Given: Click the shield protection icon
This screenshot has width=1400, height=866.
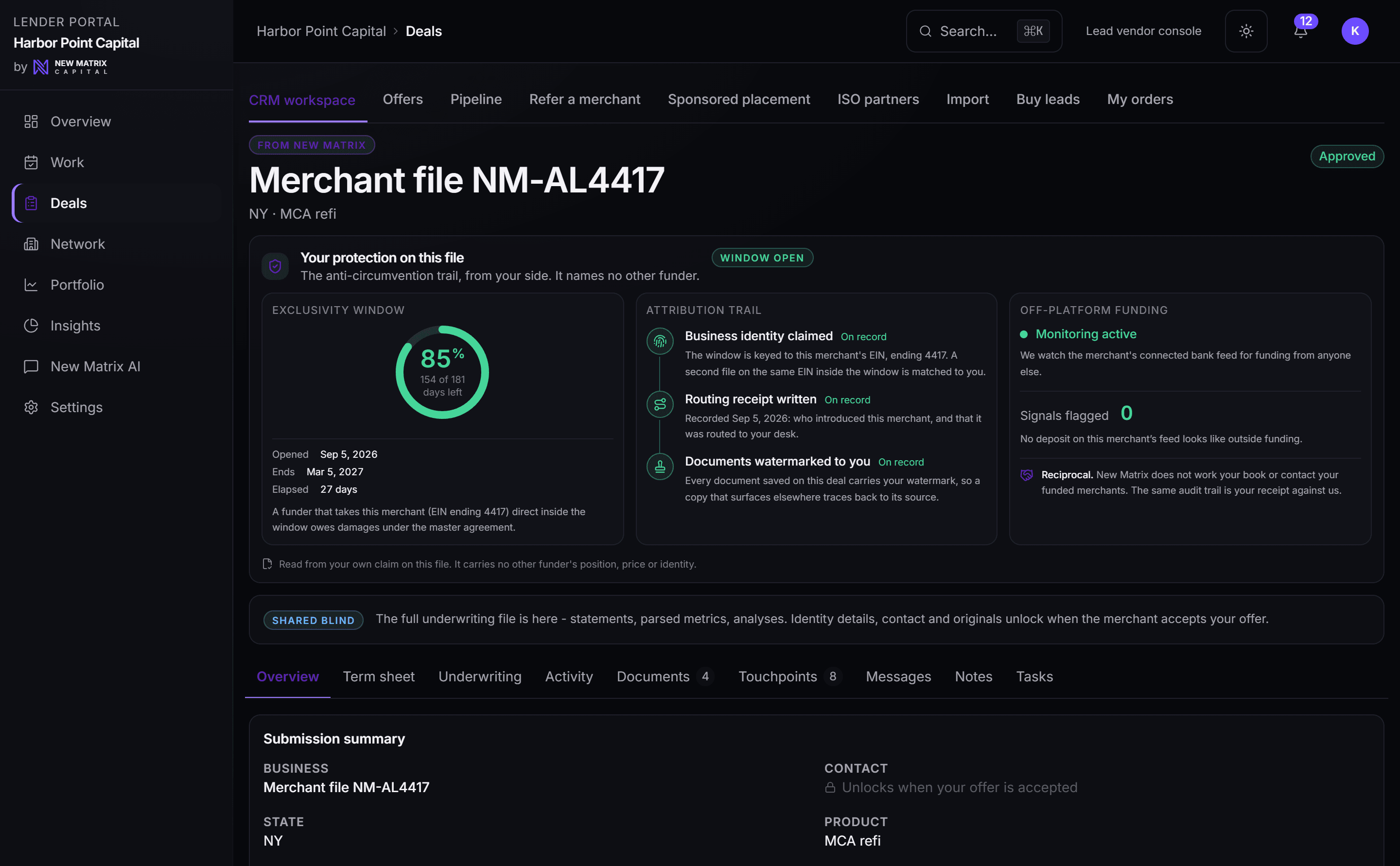Looking at the screenshot, I should pos(275,266).
